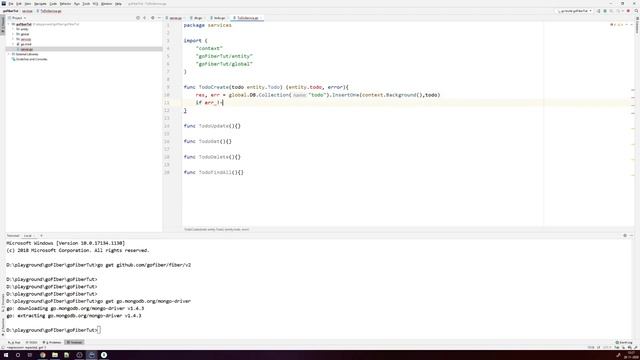The width and height of the screenshot is (640, 360).
Task: Switch to the TodoService.go editor tab
Action: pyautogui.click(x=247, y=18)
